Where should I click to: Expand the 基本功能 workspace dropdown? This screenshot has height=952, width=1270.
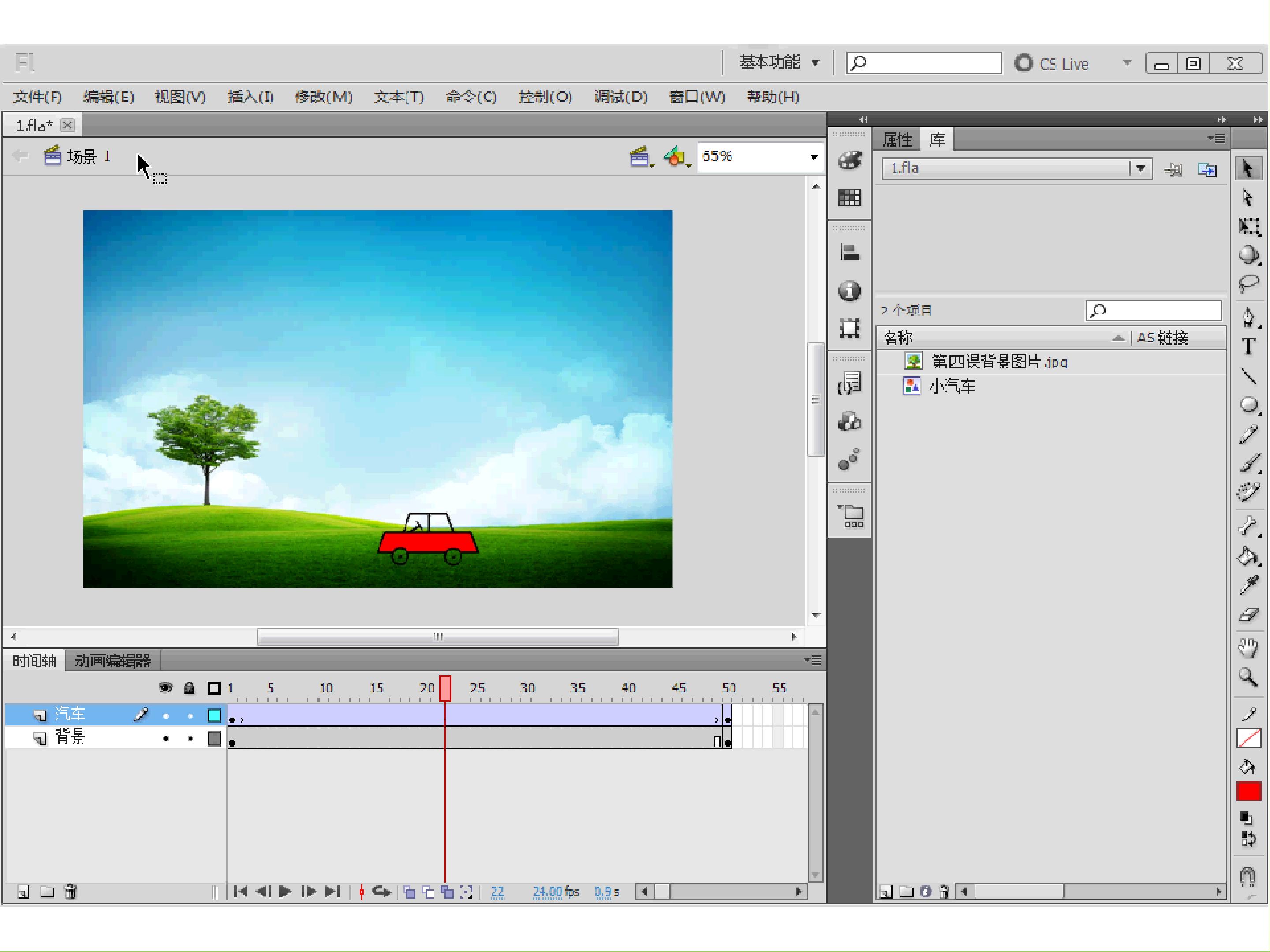pyautogui.click(x=779, y=62)
